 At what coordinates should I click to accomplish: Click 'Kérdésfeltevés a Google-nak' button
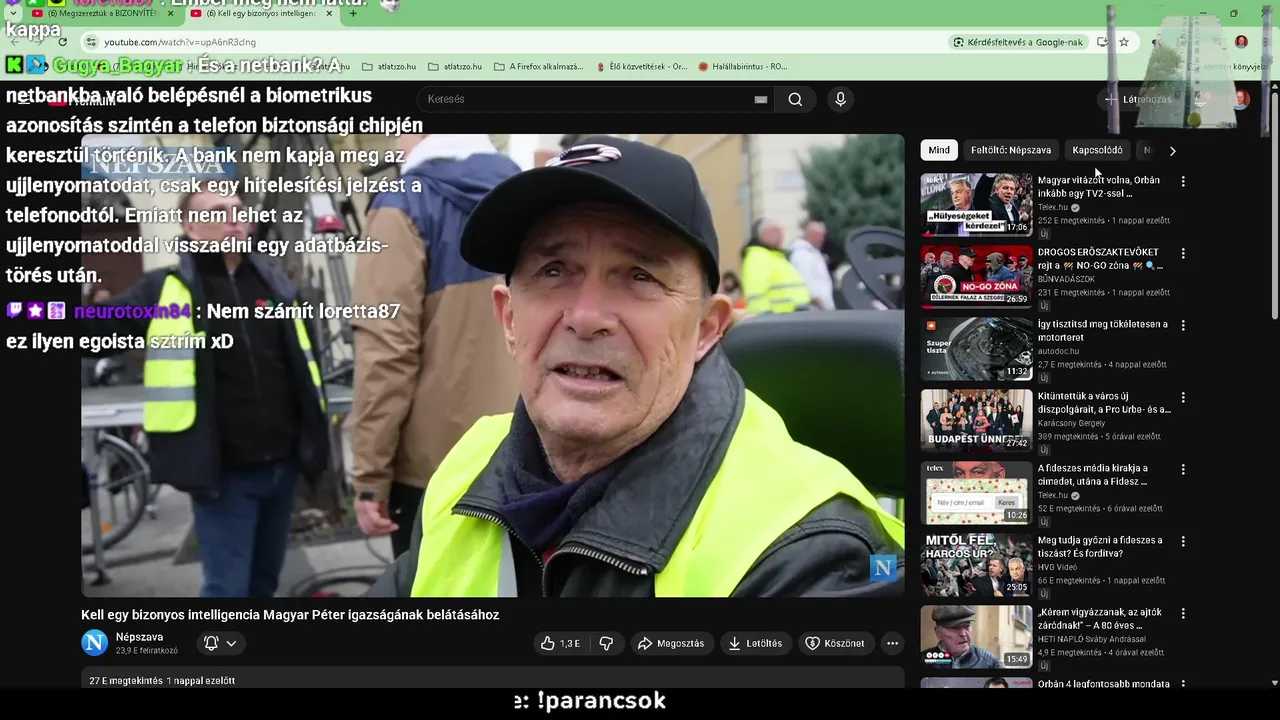1018,42
